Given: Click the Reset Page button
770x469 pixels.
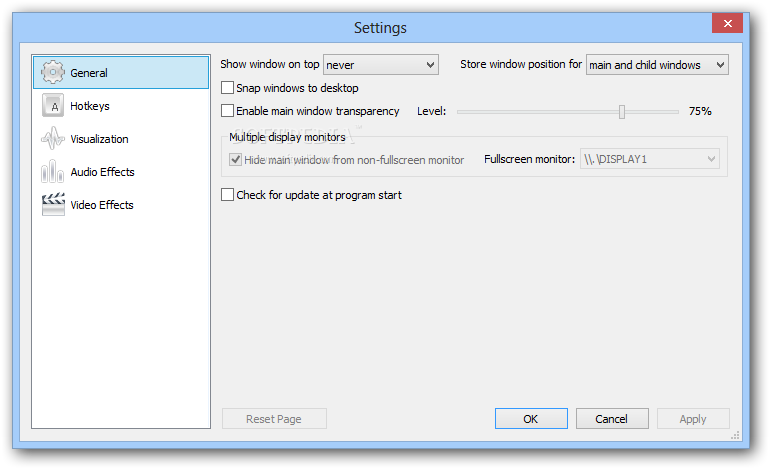Looking at the screenshot, I should tap(274, 419).
